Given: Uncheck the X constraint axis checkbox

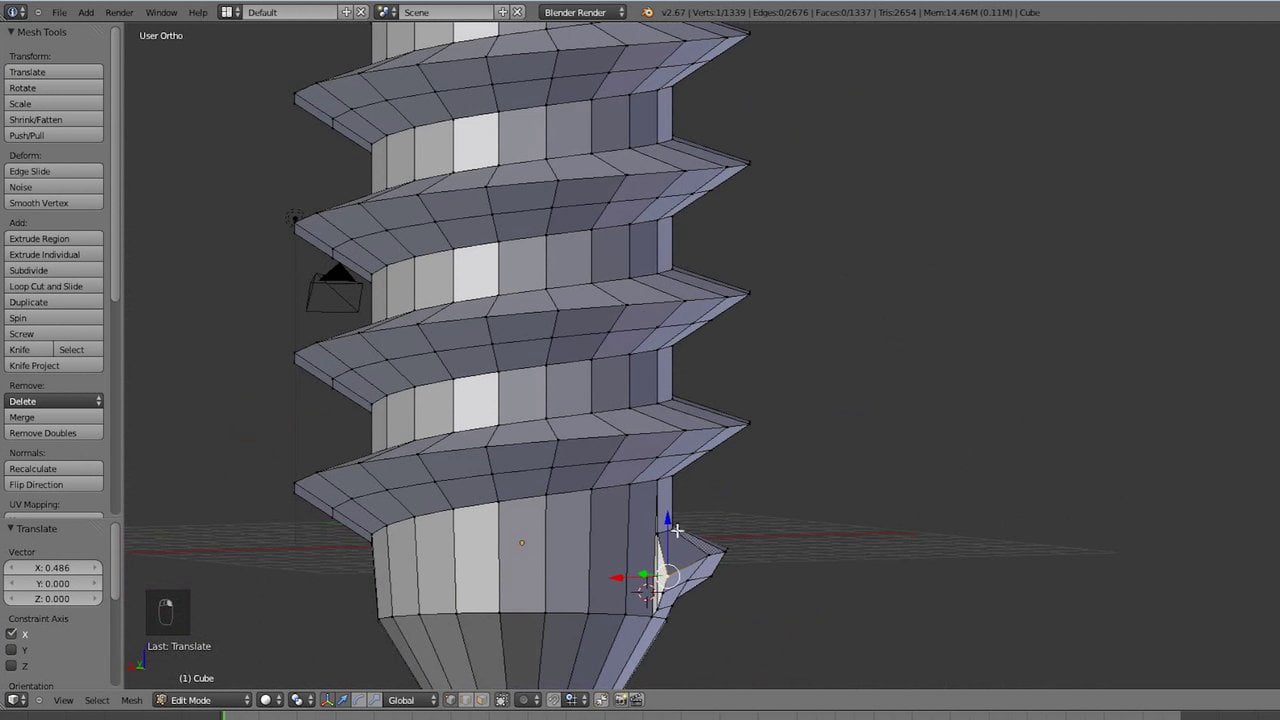Looking at the screenshot, I should point(12,634).
